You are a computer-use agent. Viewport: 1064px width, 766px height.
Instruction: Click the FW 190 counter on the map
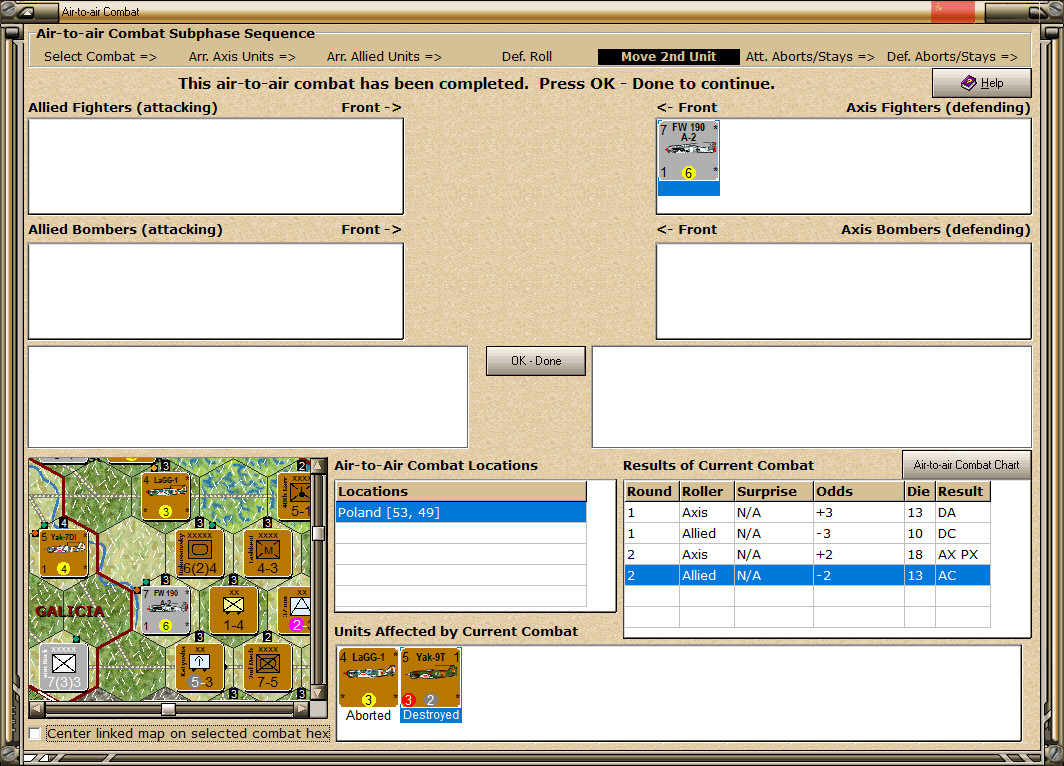point(166,610)
